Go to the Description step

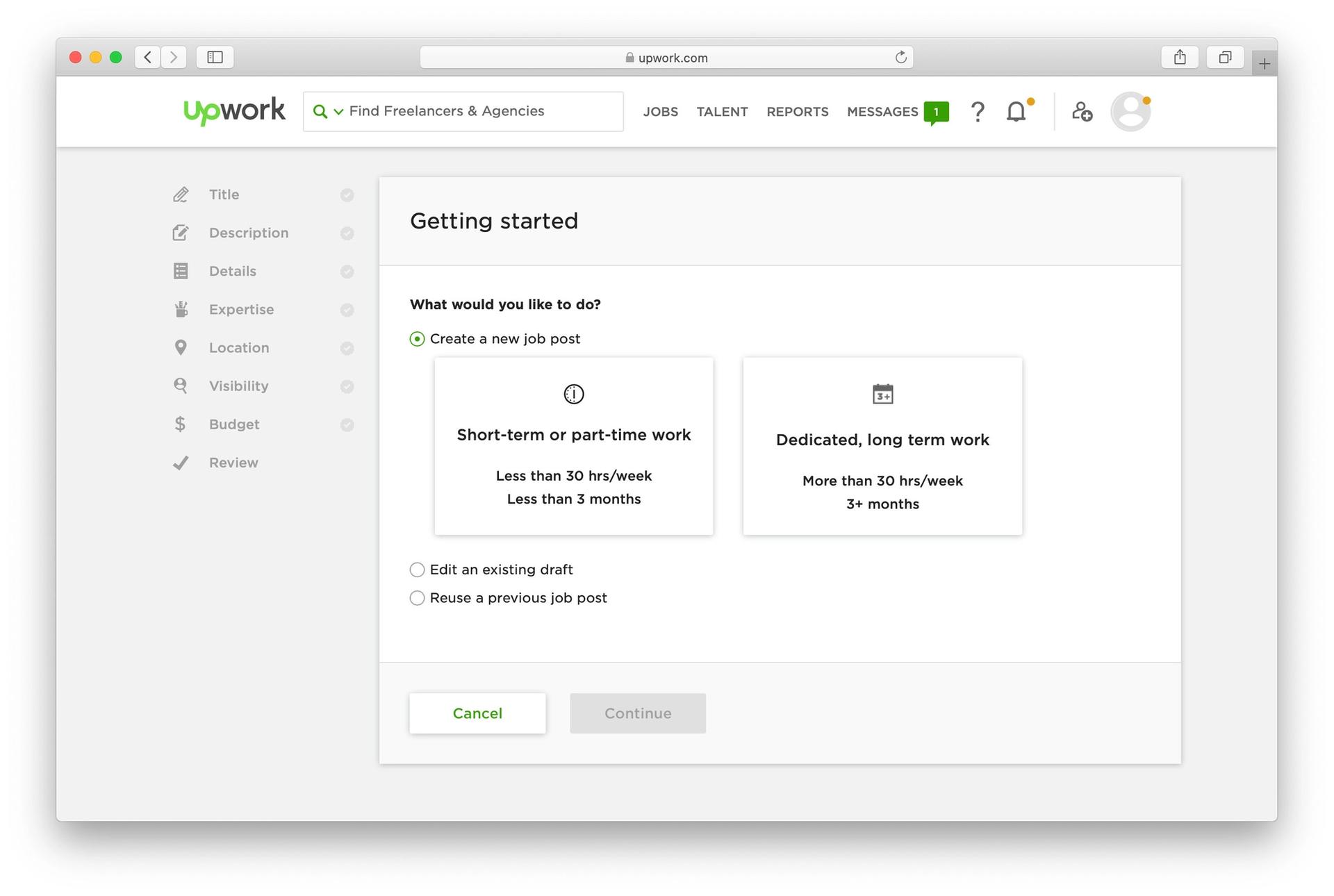coord(249,233)
